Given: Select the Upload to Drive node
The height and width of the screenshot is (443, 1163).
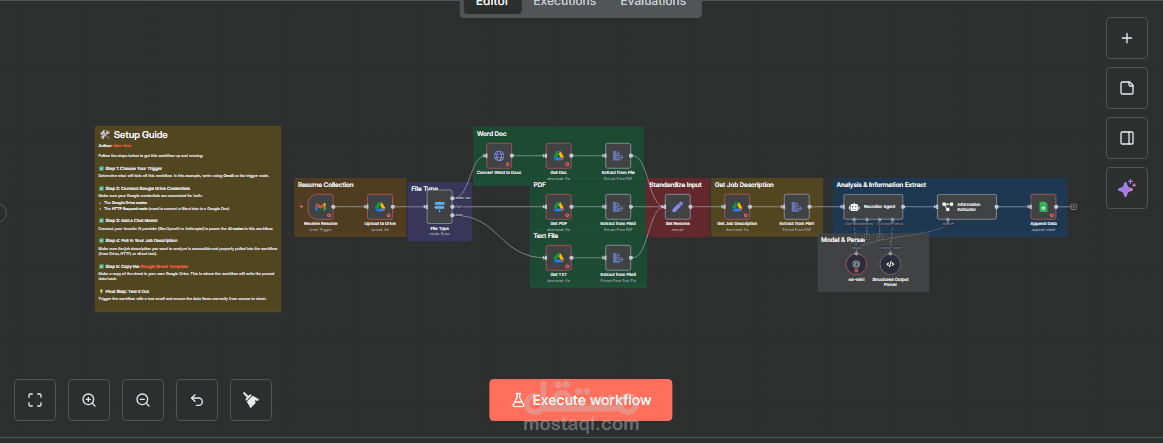Looking at the screenshot, I should point(379,207).
